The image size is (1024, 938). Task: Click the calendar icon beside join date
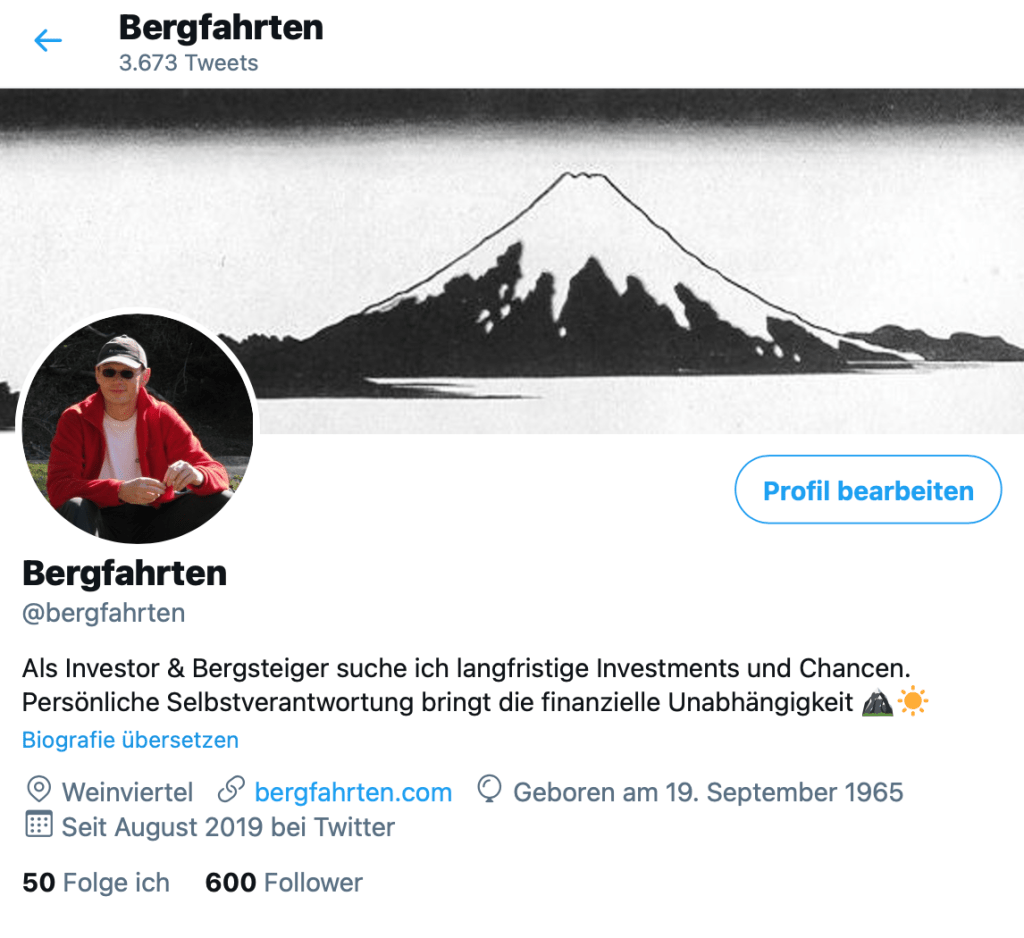pyautogui.click(x=39, y=824)
